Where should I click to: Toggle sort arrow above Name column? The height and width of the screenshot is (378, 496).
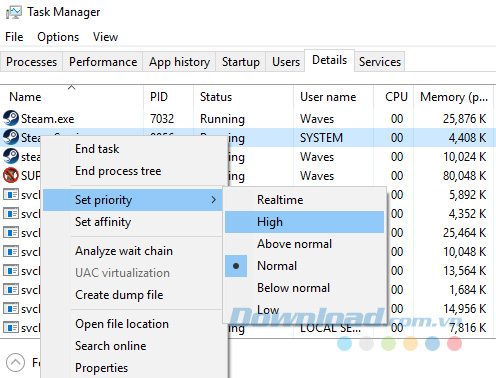pyautogui.click(x=71, y=87)
